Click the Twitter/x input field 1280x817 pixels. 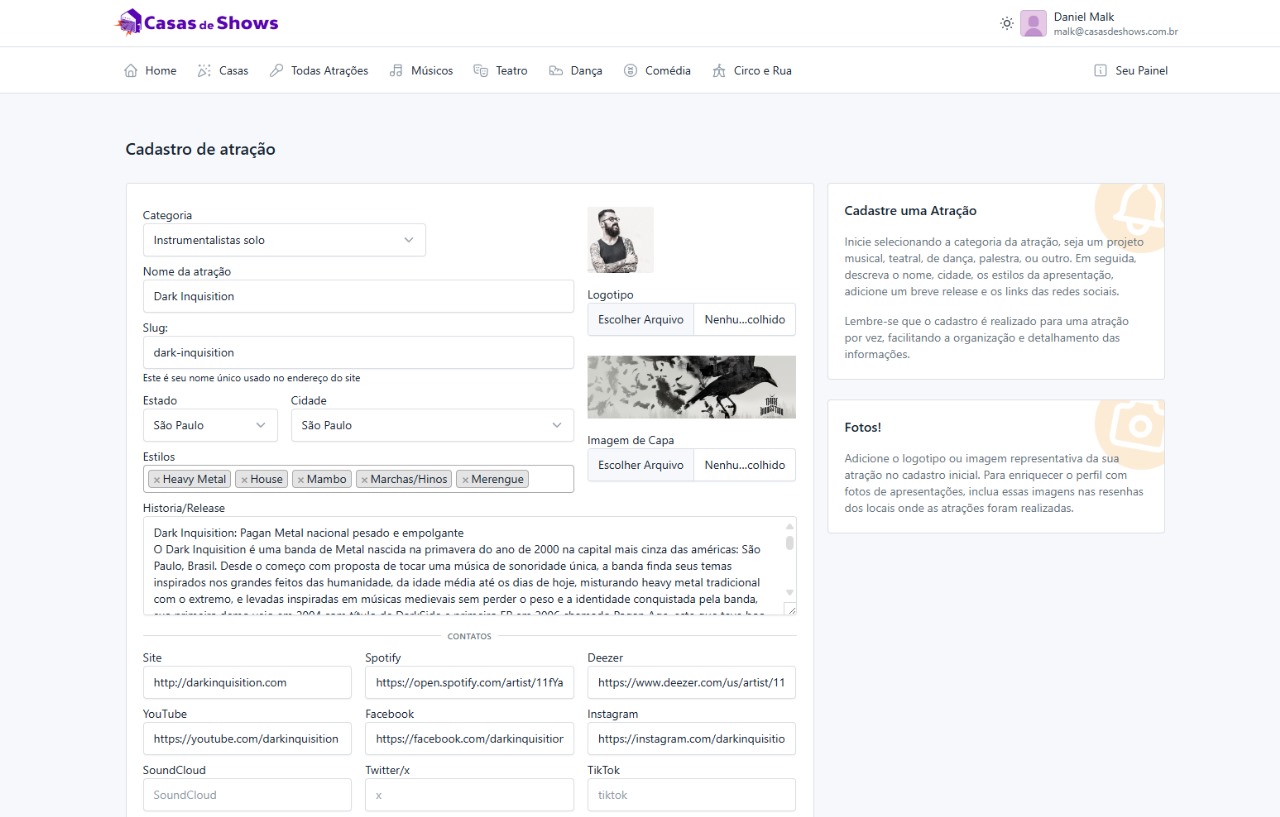[469, 795]
